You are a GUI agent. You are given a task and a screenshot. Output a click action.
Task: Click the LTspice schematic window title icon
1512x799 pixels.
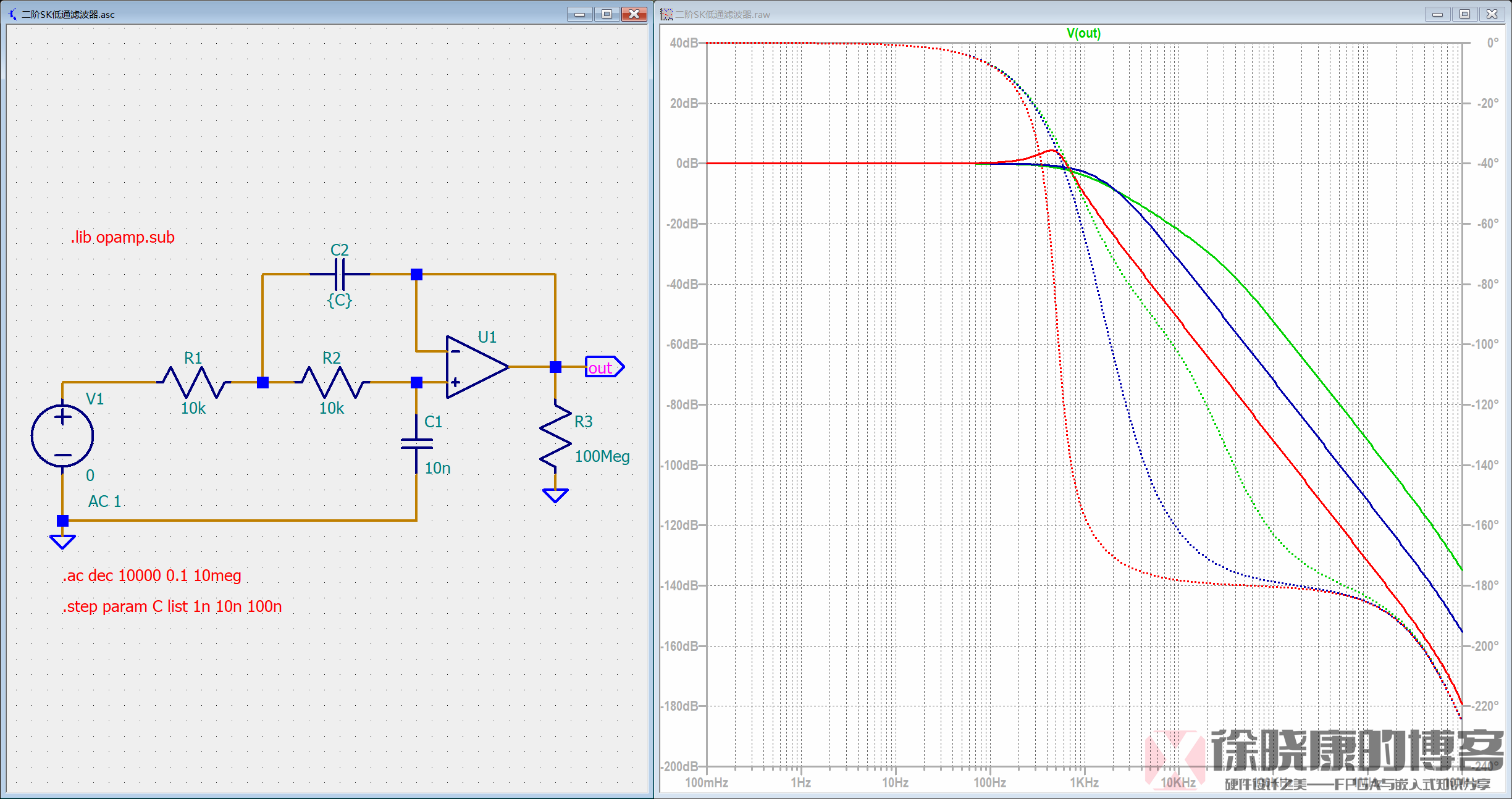(12, 14)
